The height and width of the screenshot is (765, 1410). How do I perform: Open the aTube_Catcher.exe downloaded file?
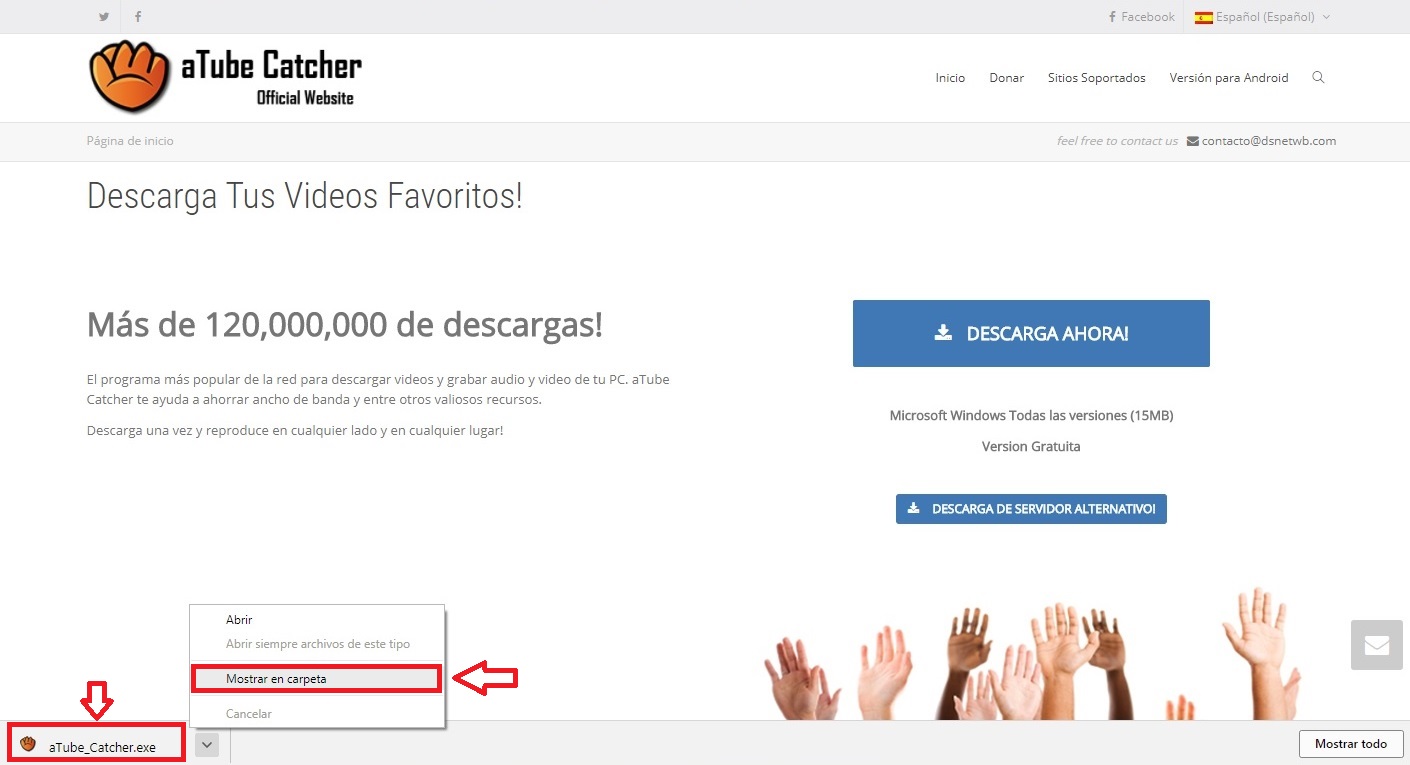click(97, 744)
